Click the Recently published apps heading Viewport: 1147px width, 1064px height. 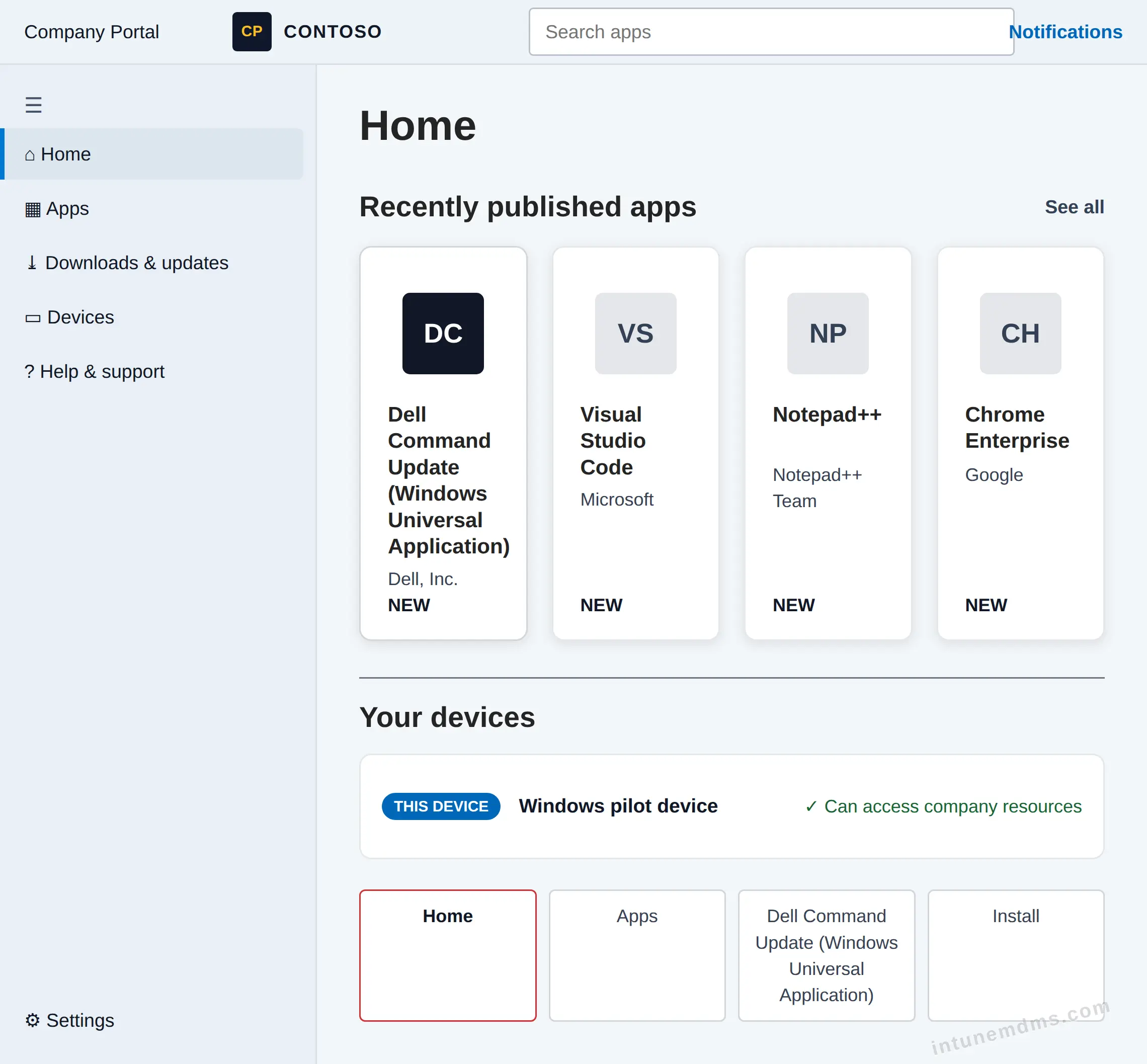(x=527, y=207)
